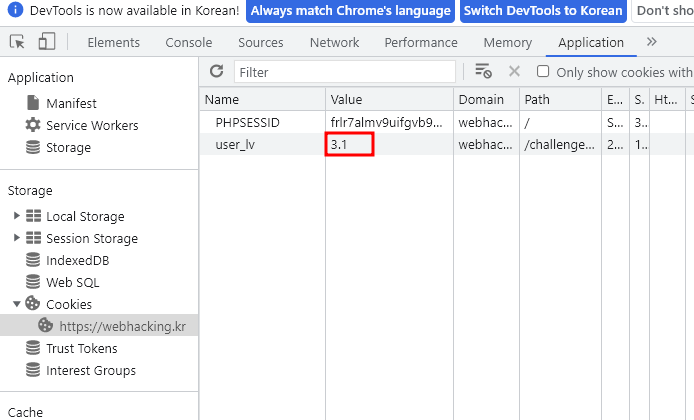Switch to the Memory tab
The height and width of the screenshot is (420, 694).
pos(508,42)
